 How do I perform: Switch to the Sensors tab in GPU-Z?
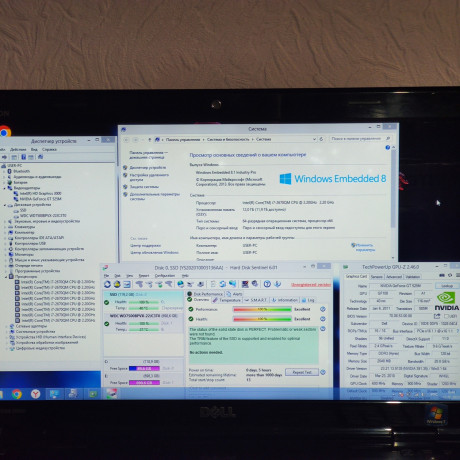click(x=377, y=277)
